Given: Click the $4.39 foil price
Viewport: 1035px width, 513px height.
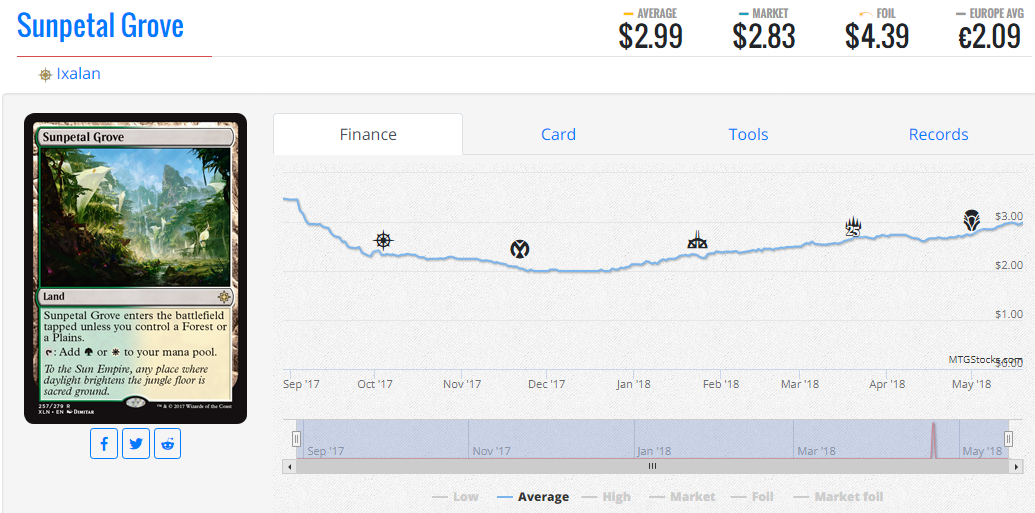Looking at the screenshot, I should tap(877, 36).
